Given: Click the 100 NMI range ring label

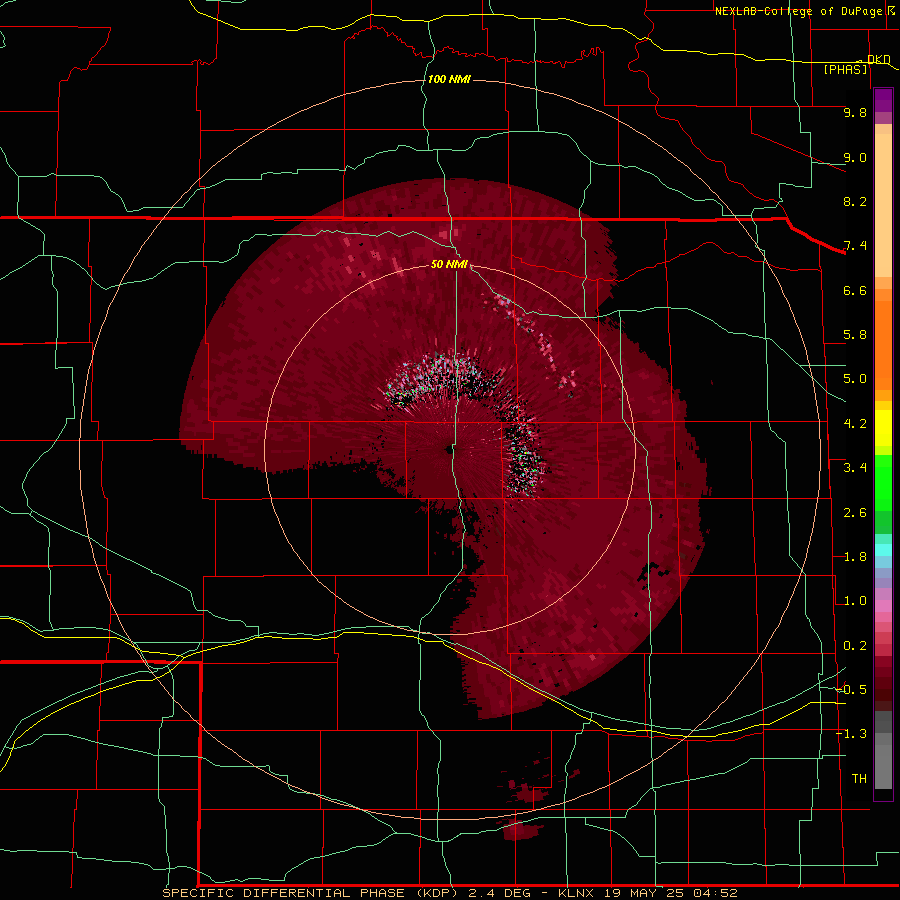Looking at the screenshot, I should [x=449, y=79].
